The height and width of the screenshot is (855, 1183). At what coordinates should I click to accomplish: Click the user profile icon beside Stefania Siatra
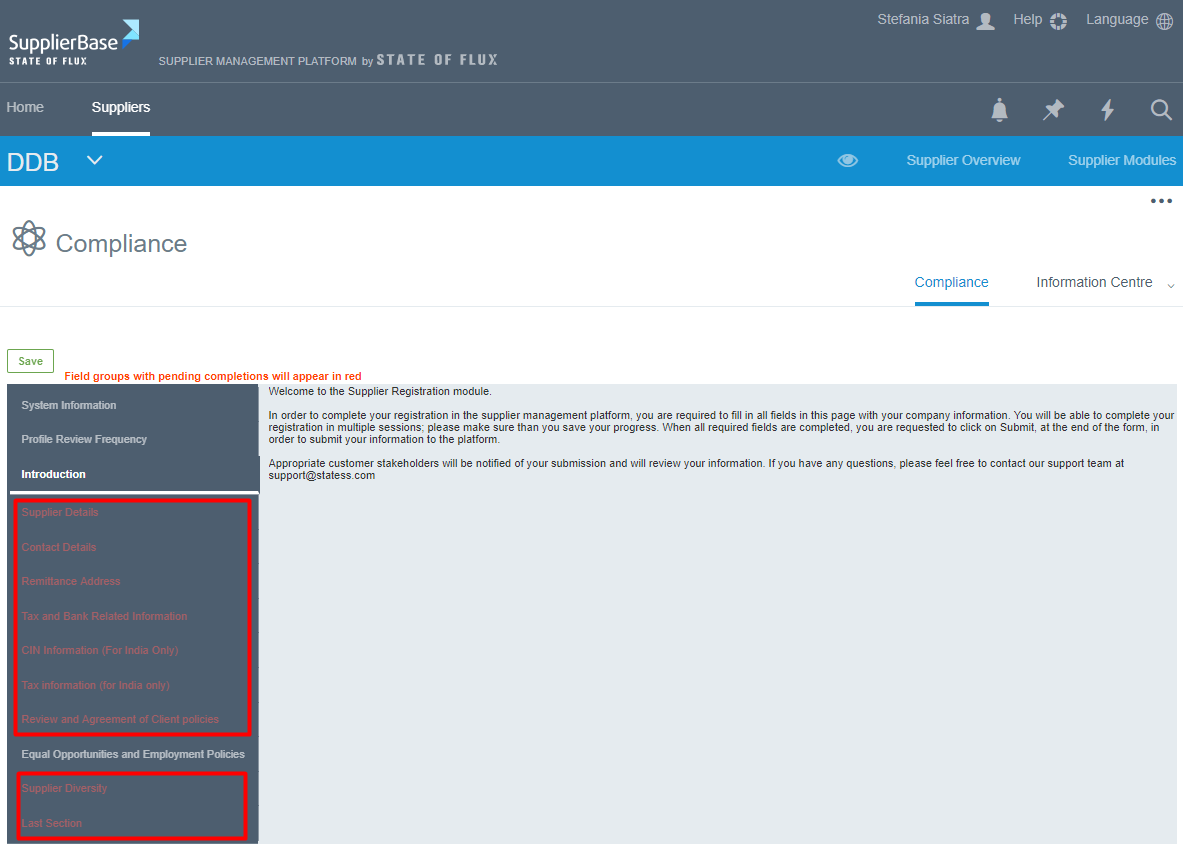pyautogui.click(x=985, y=19)
